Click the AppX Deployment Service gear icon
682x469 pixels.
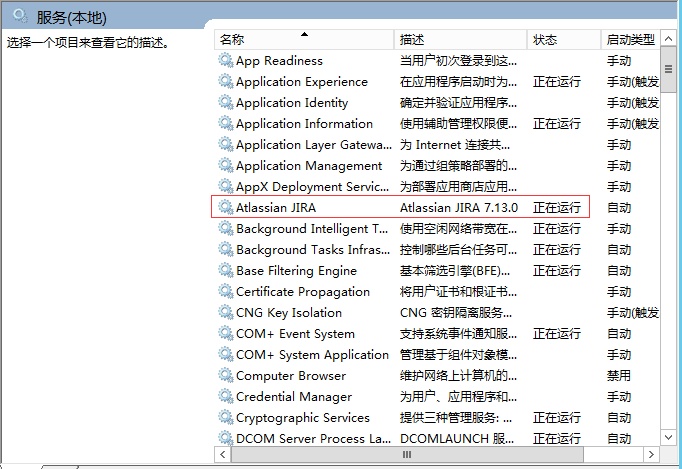226,187
